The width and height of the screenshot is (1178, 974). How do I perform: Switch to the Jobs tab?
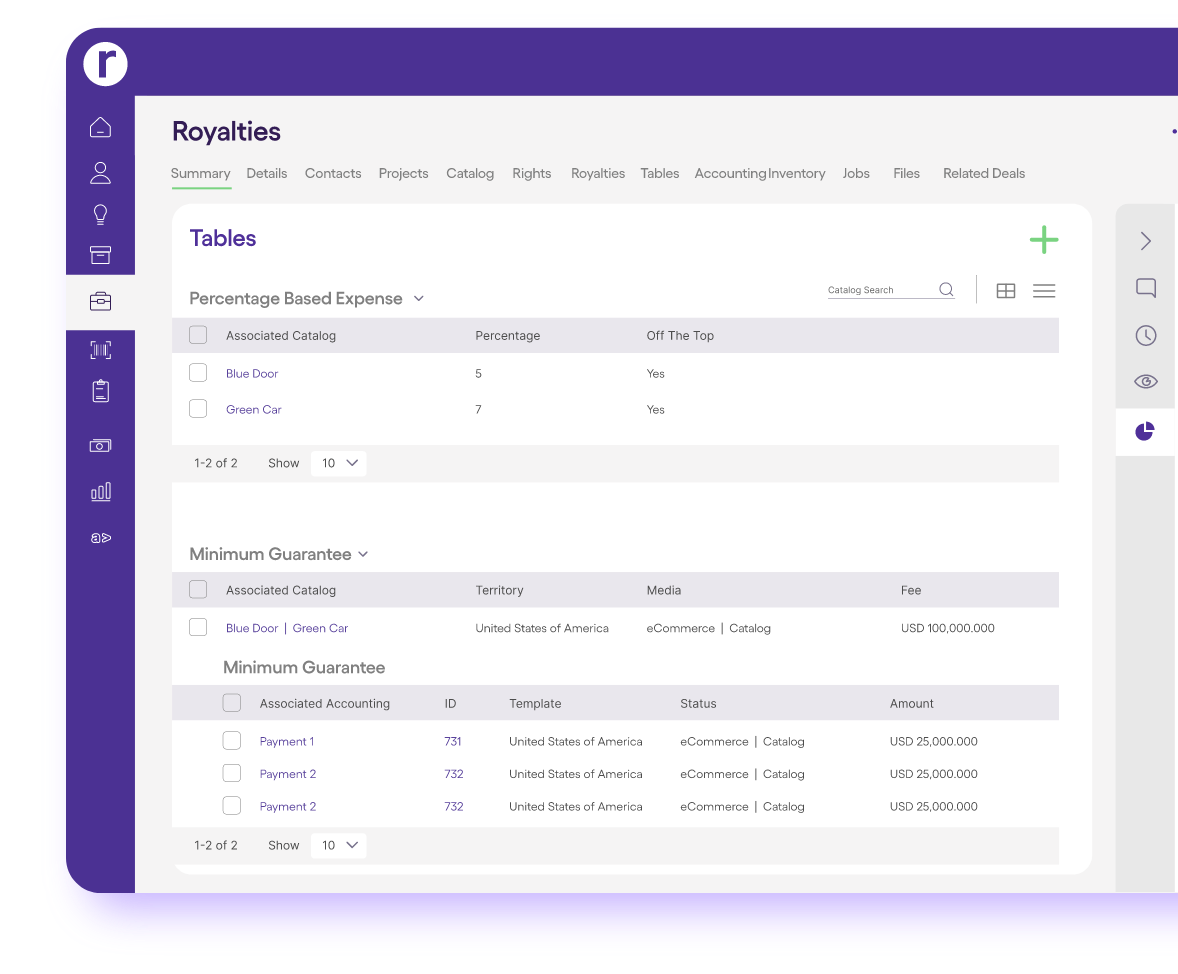[856, 174]
